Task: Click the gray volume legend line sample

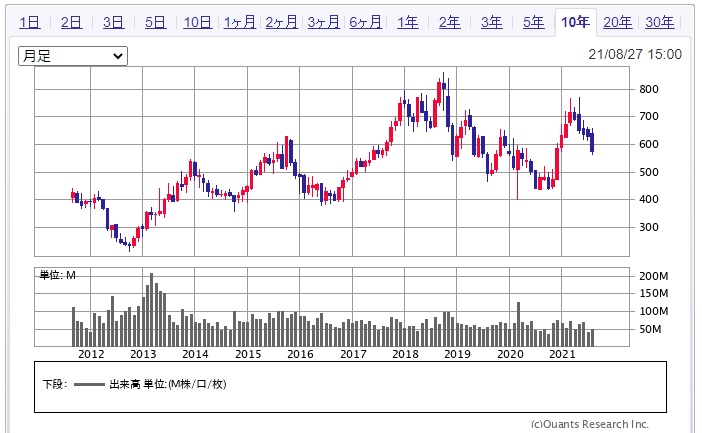Action: click(89, 384)
